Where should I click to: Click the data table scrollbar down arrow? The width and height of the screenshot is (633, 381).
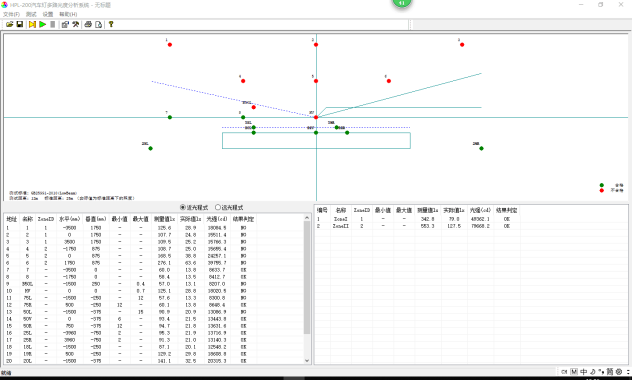[307, 361]
